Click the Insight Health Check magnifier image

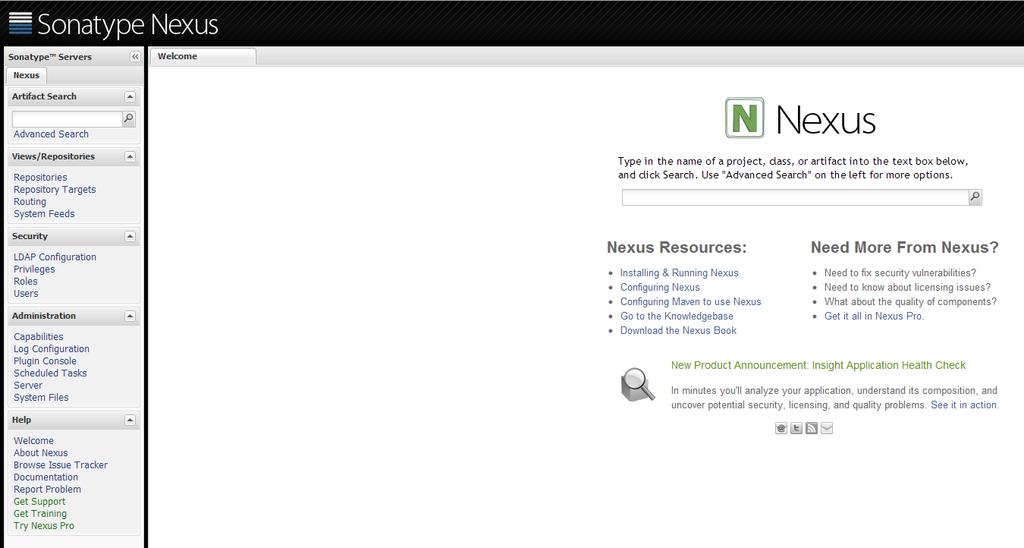[637, 384]
